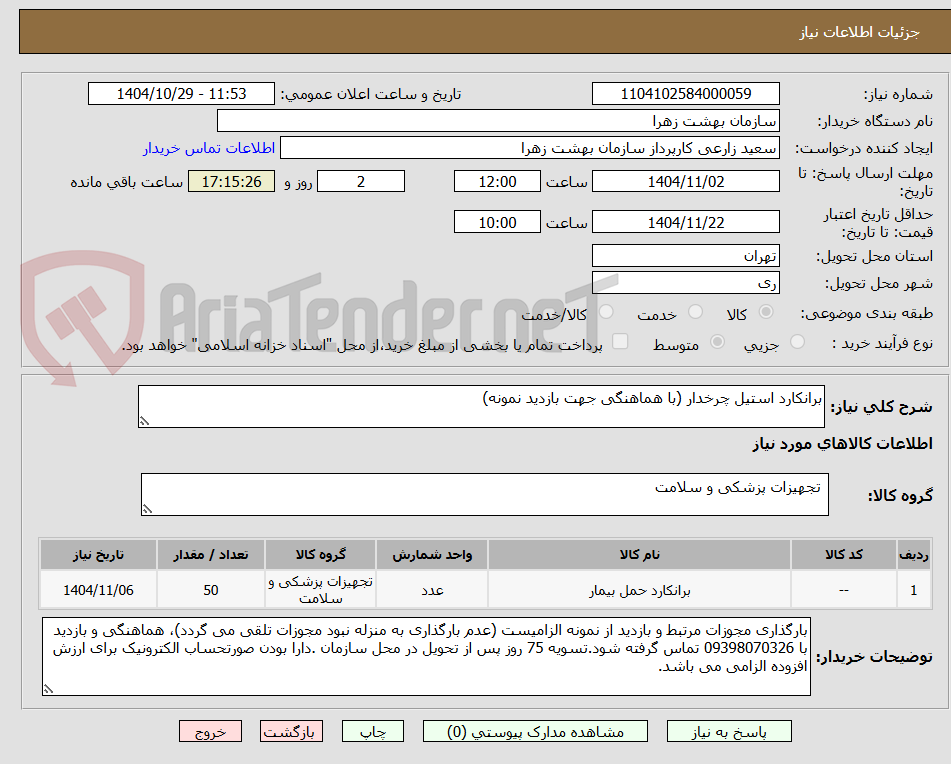951x764 pixels.
Task: Click the resize grip of buyer notes box
Action: click(x=48, y=689)
